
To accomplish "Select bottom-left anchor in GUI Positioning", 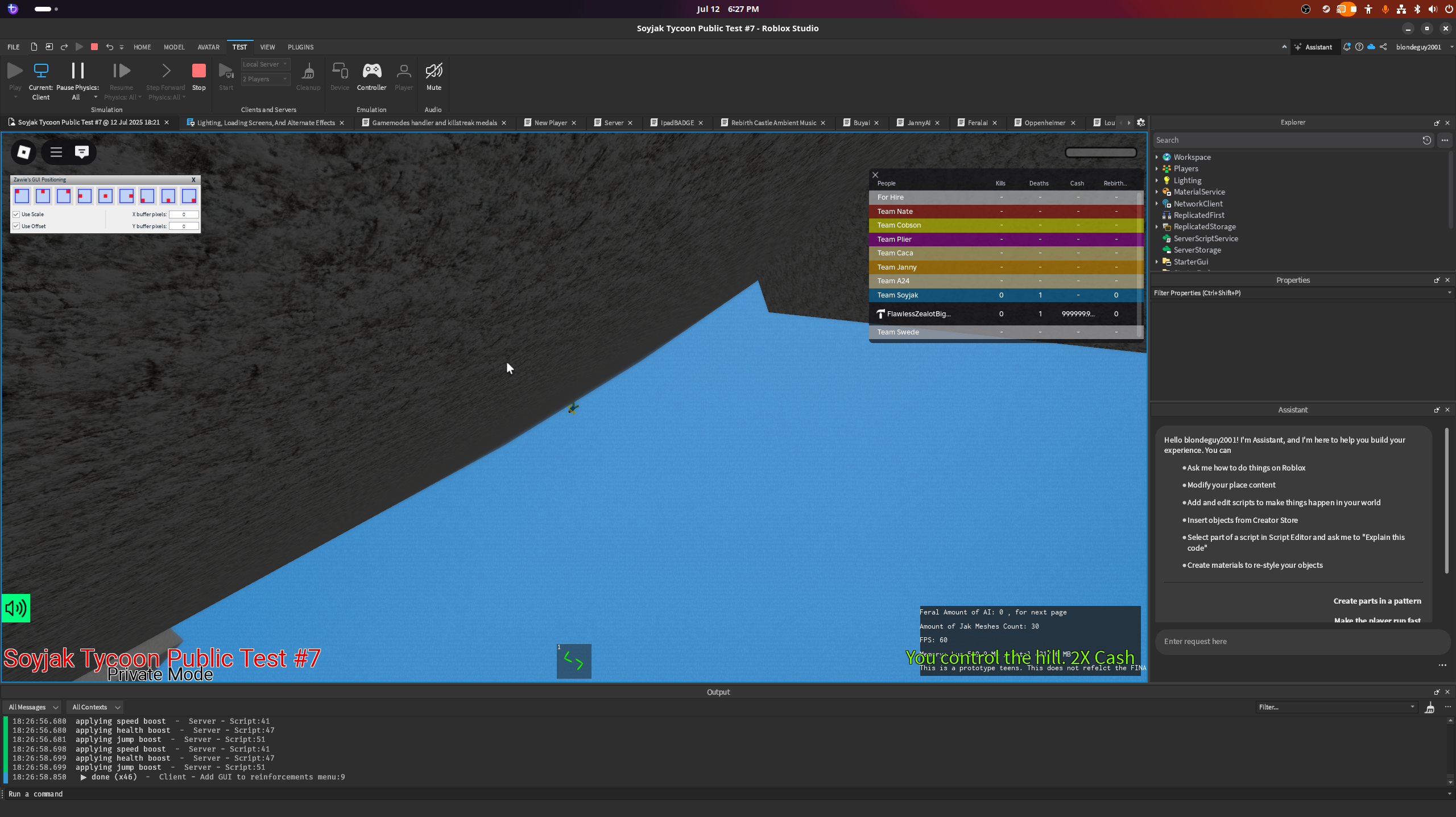I will tap(147, 196).
